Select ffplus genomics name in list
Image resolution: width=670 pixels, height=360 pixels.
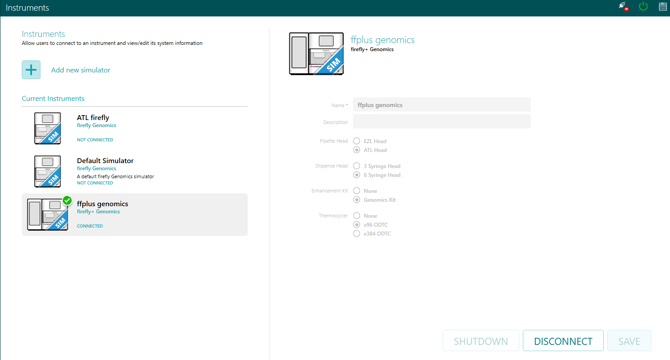[x=103, y=204]
